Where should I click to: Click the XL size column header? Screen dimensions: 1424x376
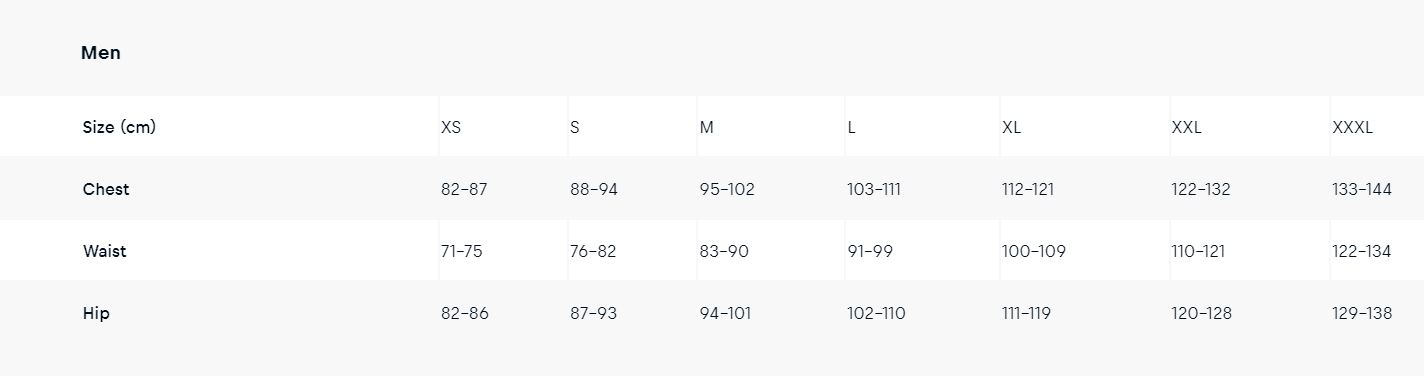point(1012,128)
